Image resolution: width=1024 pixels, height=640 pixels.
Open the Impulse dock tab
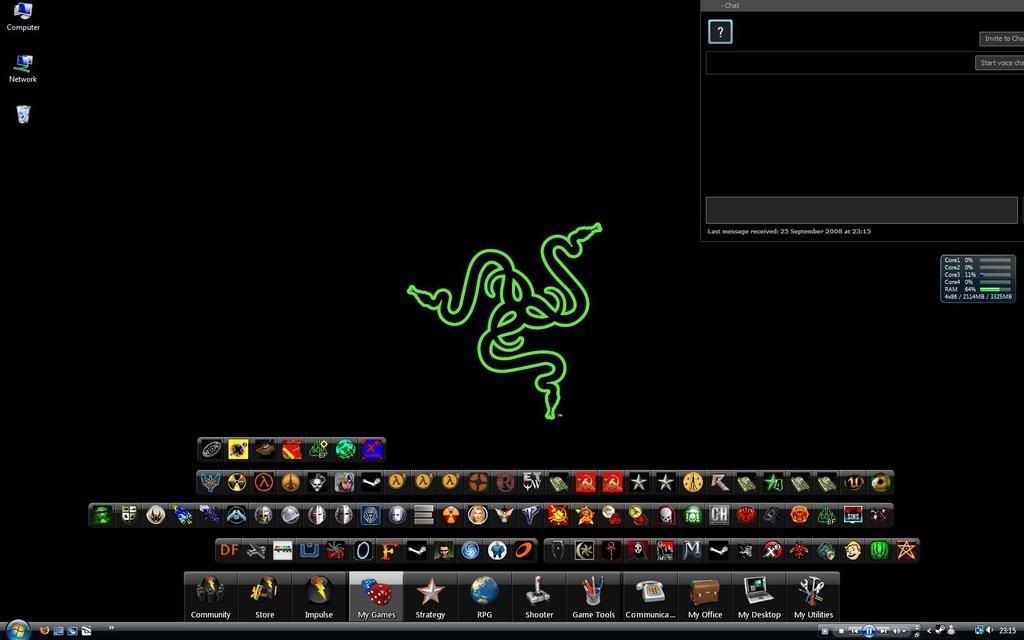(x=319, y=596)
